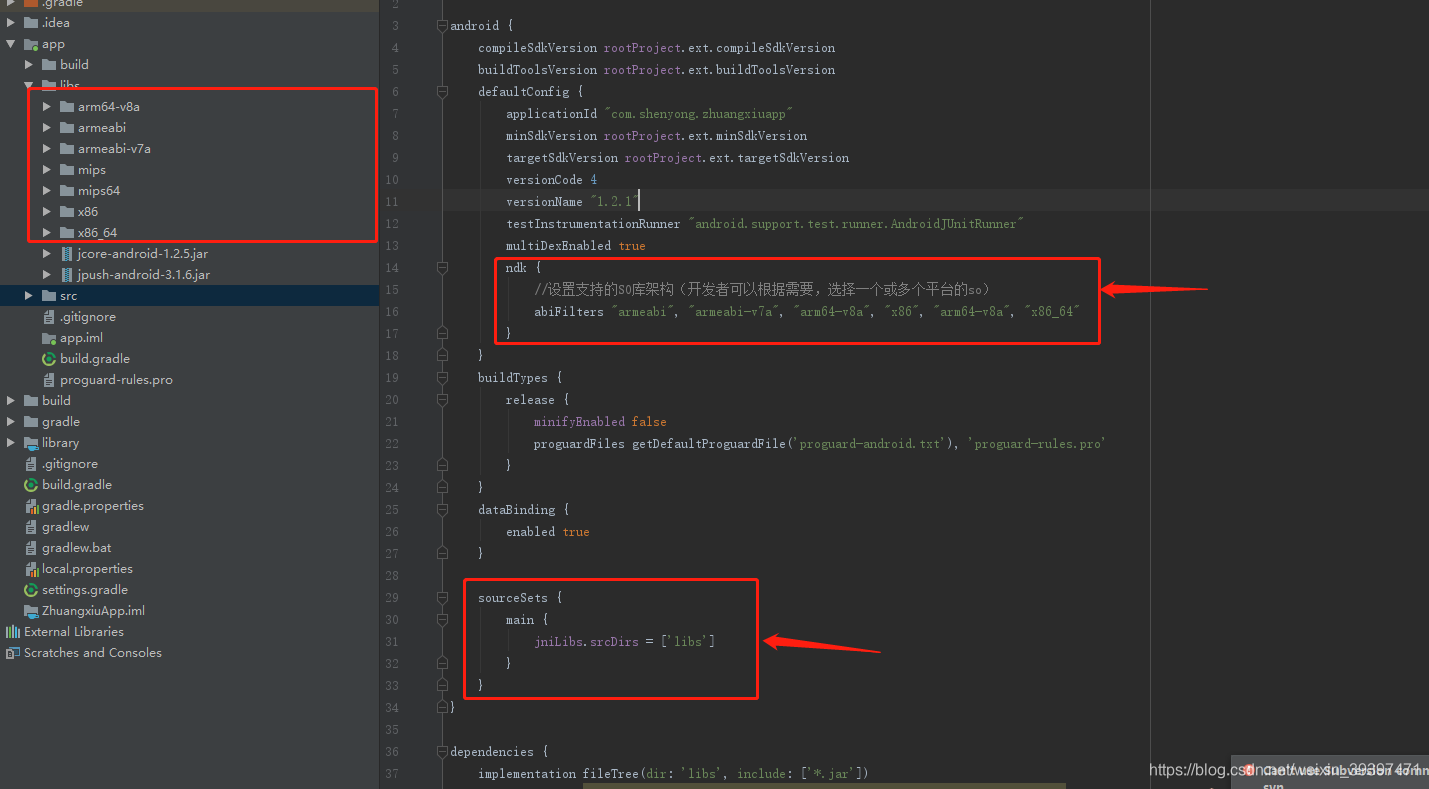Fold the defaultConfig block at line 6
Image resolution: width=1429 pixels, height=789 pixels.
click(442, 92)
